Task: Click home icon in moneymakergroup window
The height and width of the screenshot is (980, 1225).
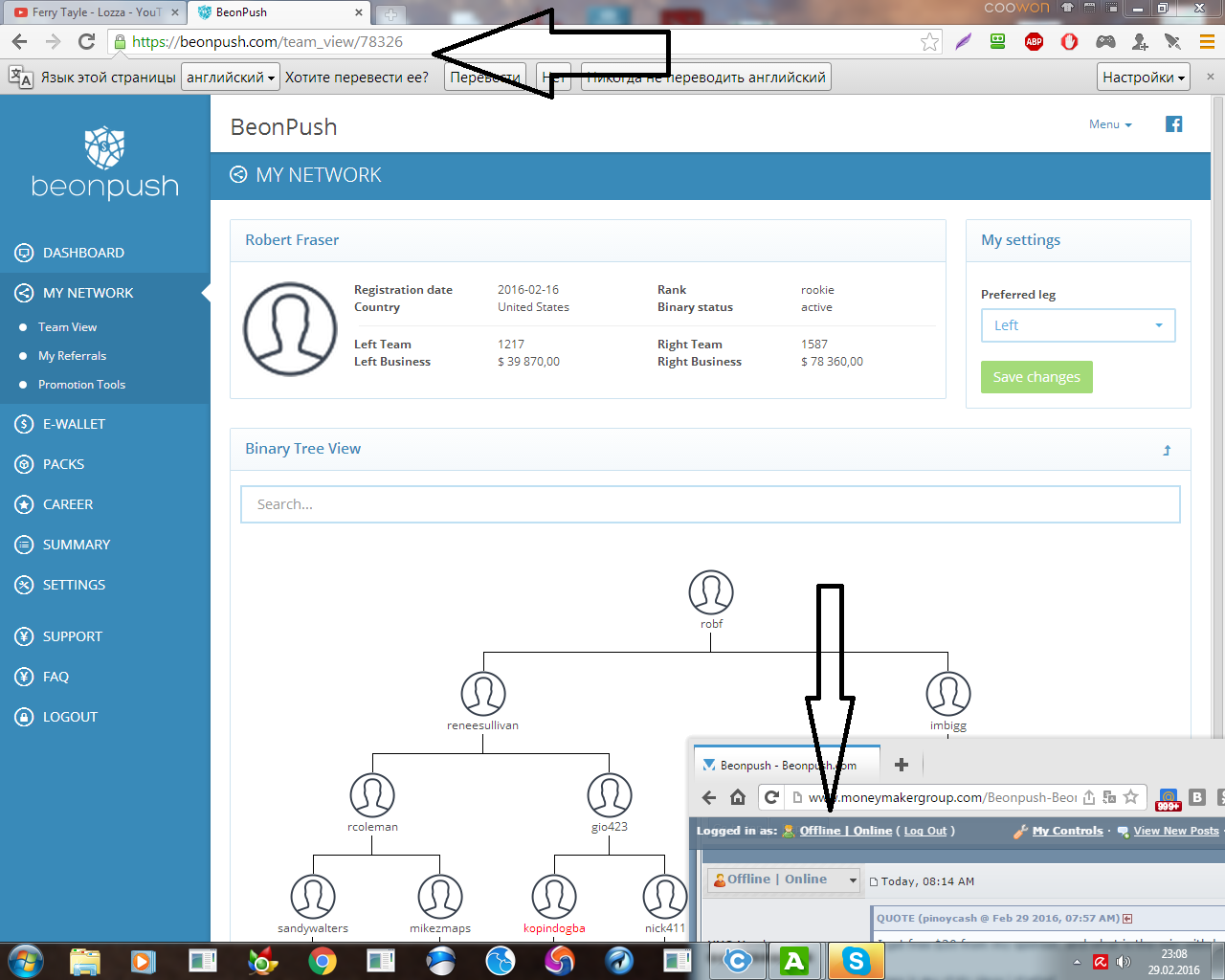Action: 738,797
